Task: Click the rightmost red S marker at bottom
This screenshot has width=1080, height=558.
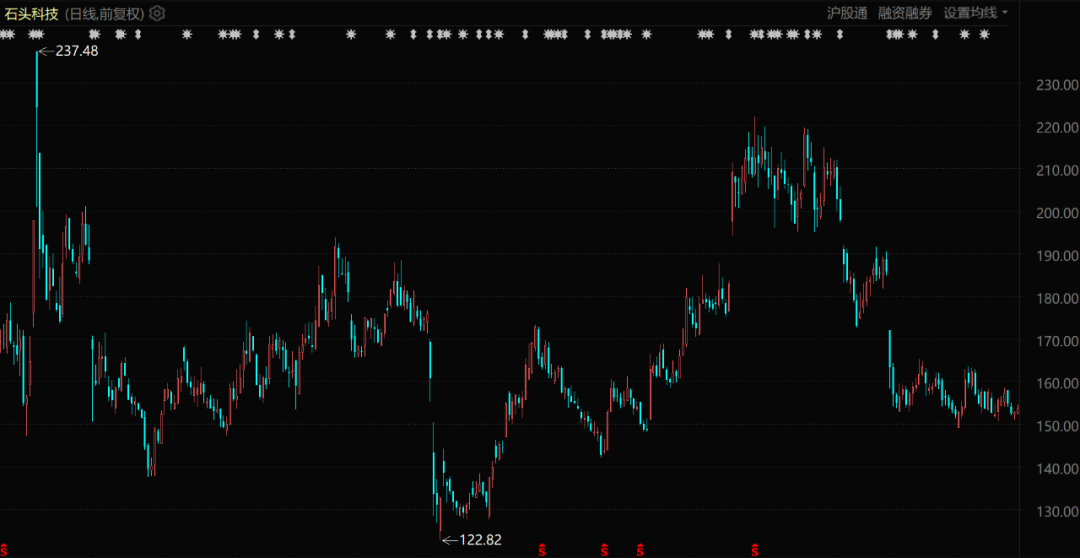Action: pyautogui.click(x=755, y=549)
